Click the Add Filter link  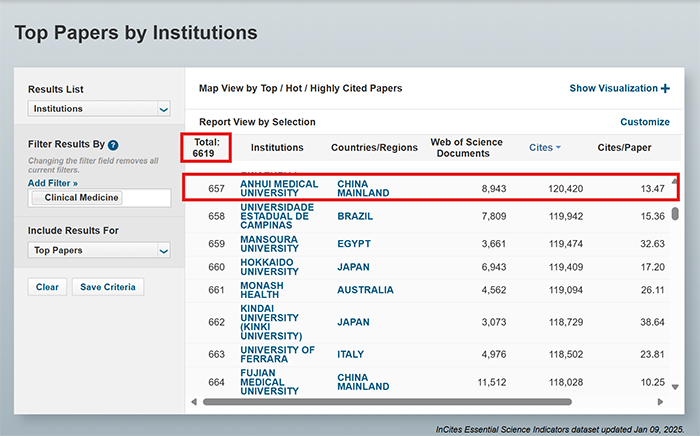point(52,183)
